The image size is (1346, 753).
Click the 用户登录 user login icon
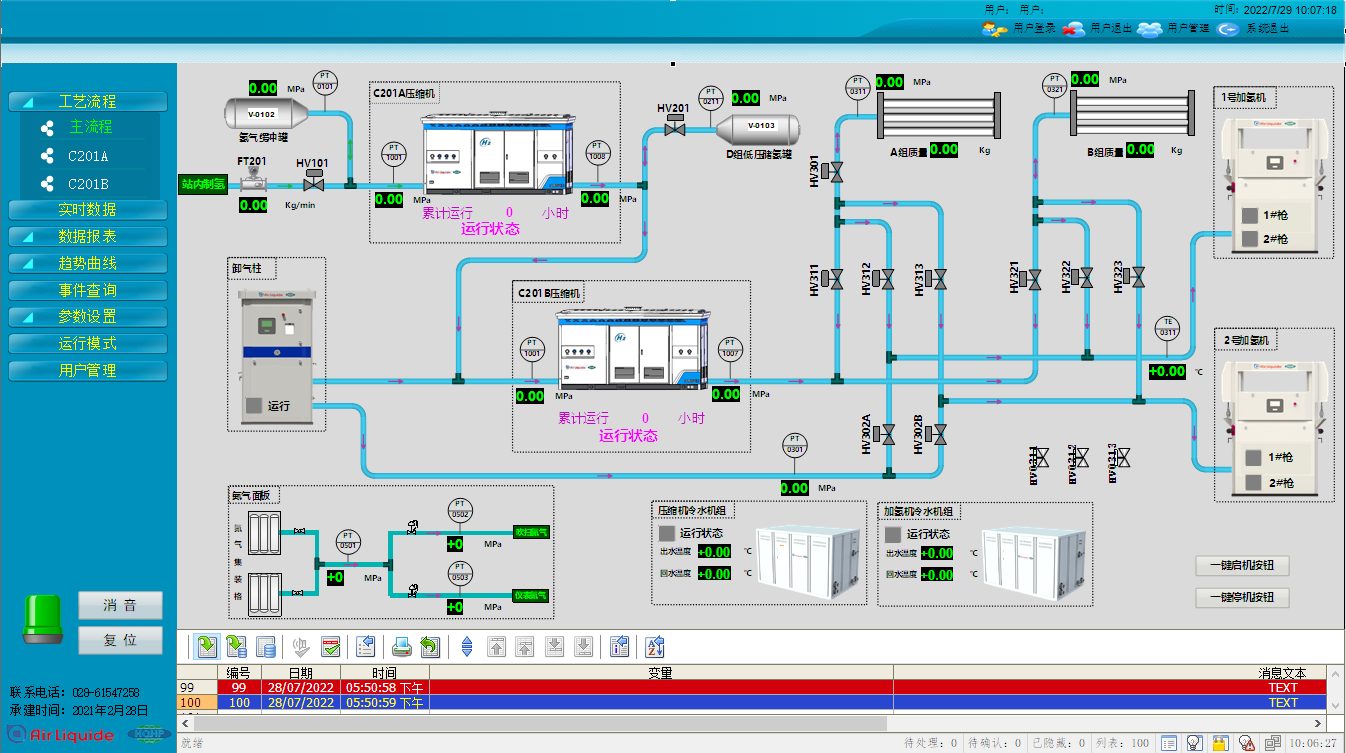click(x=994, y=29)
